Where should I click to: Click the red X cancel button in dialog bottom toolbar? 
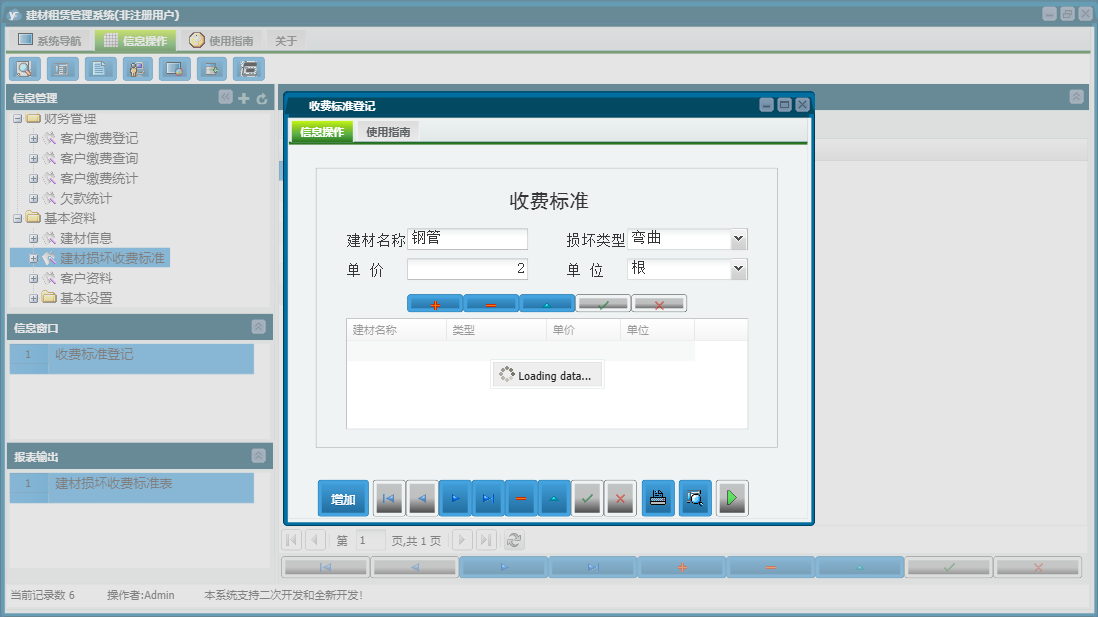coord(620,498)
